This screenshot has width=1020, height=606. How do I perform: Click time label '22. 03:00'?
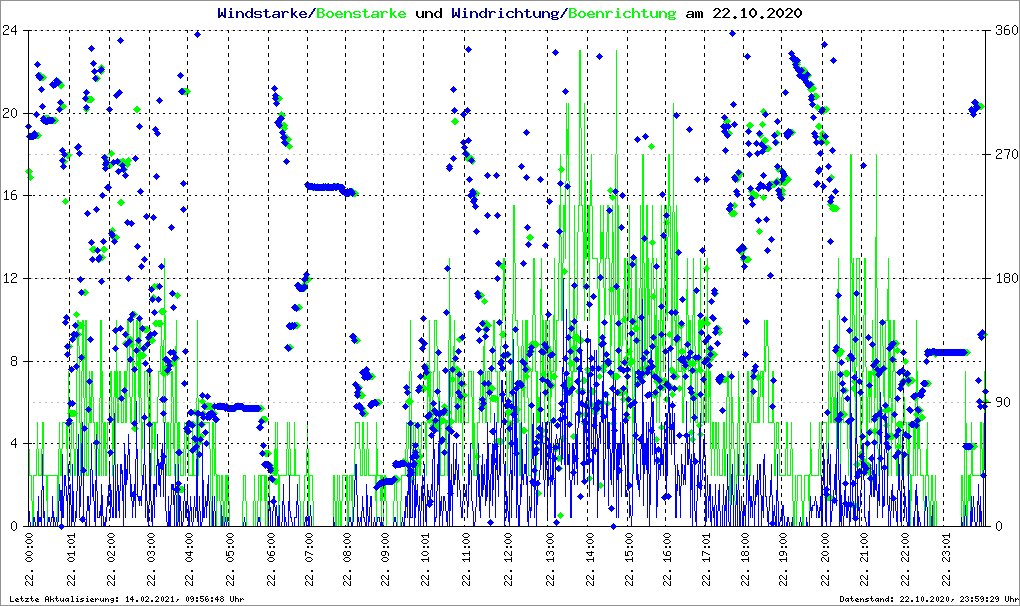pyautogui.click(x=150, y=559)
